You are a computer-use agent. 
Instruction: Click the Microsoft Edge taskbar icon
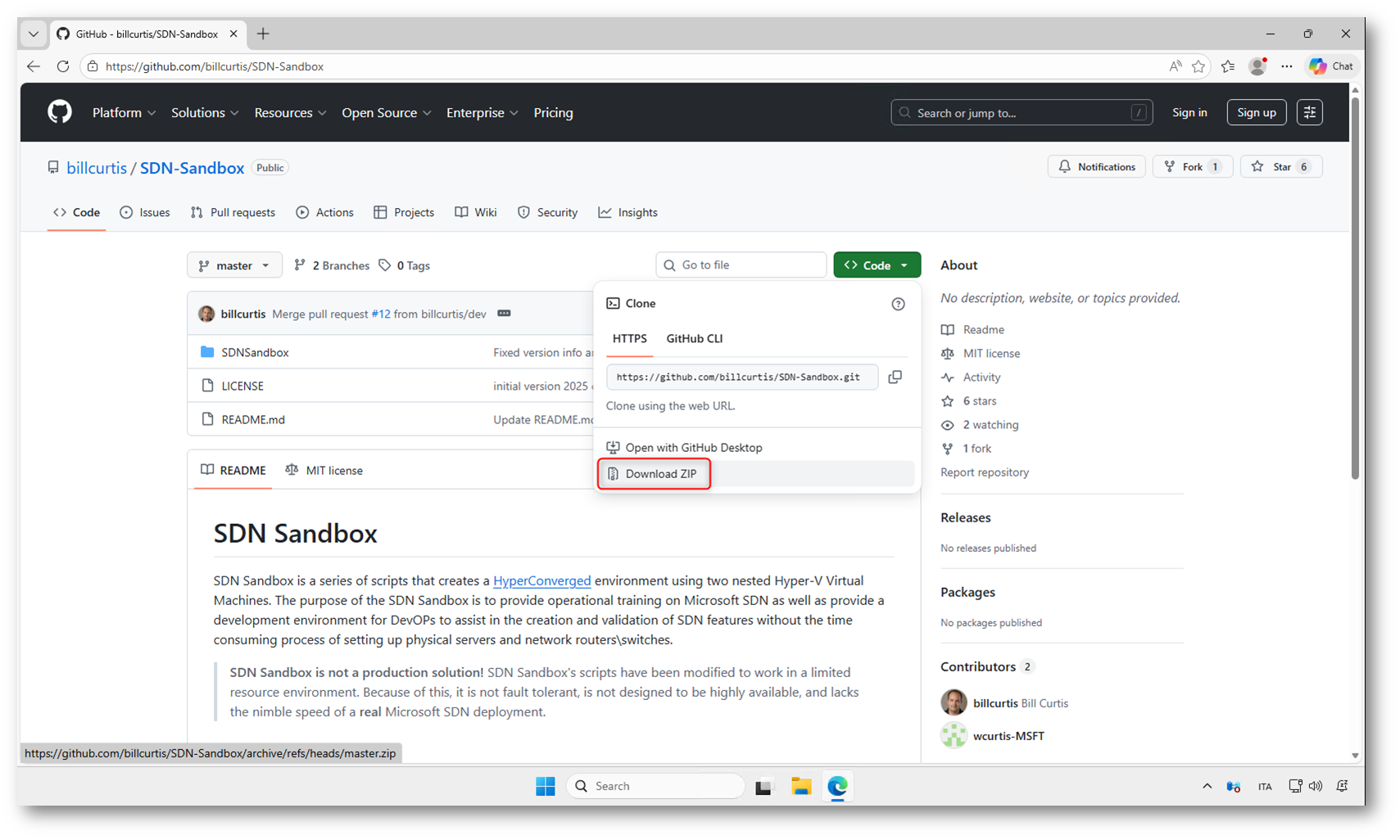click(837, 786)
